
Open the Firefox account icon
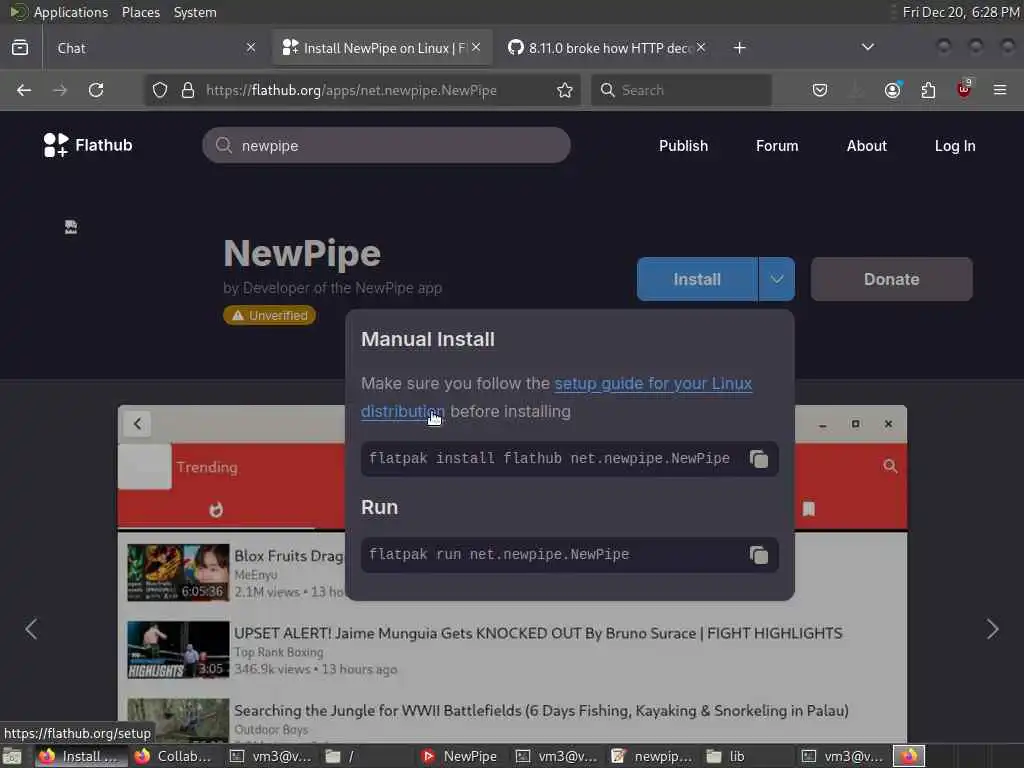coord(892,90)
